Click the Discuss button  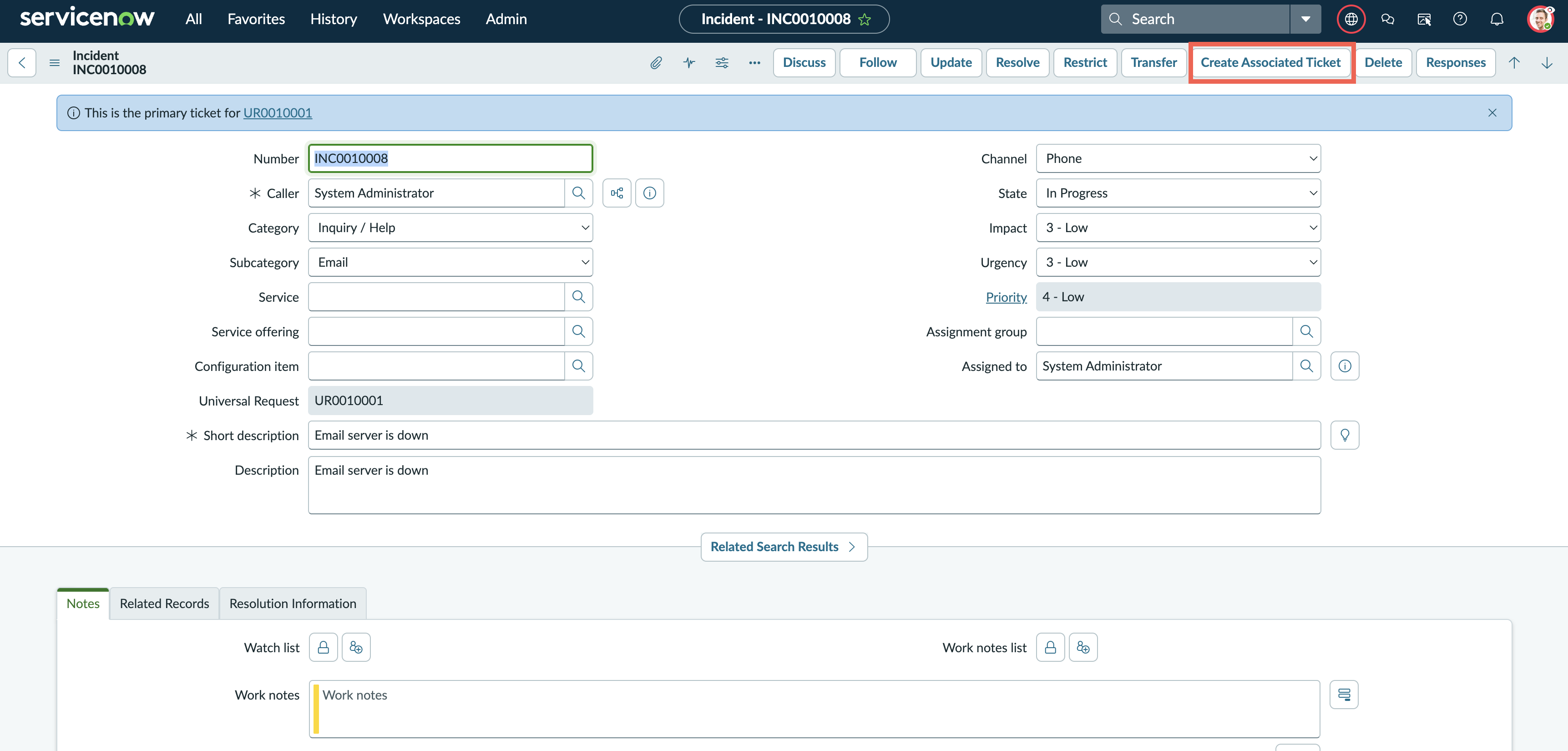(x=804, y=63)
